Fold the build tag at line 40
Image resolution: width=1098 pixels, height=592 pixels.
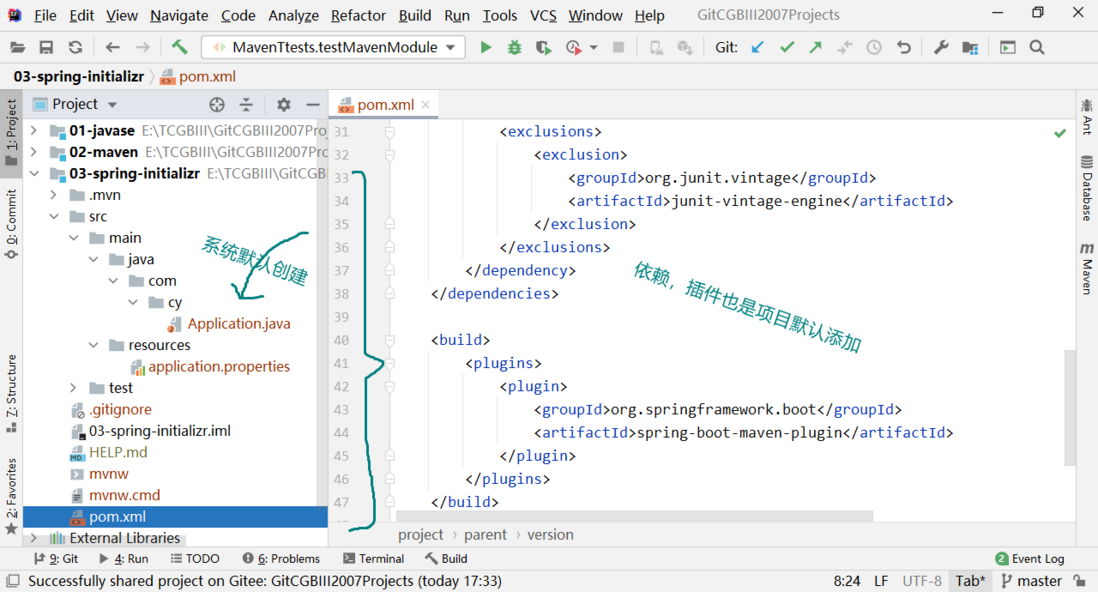pos(390,340)
